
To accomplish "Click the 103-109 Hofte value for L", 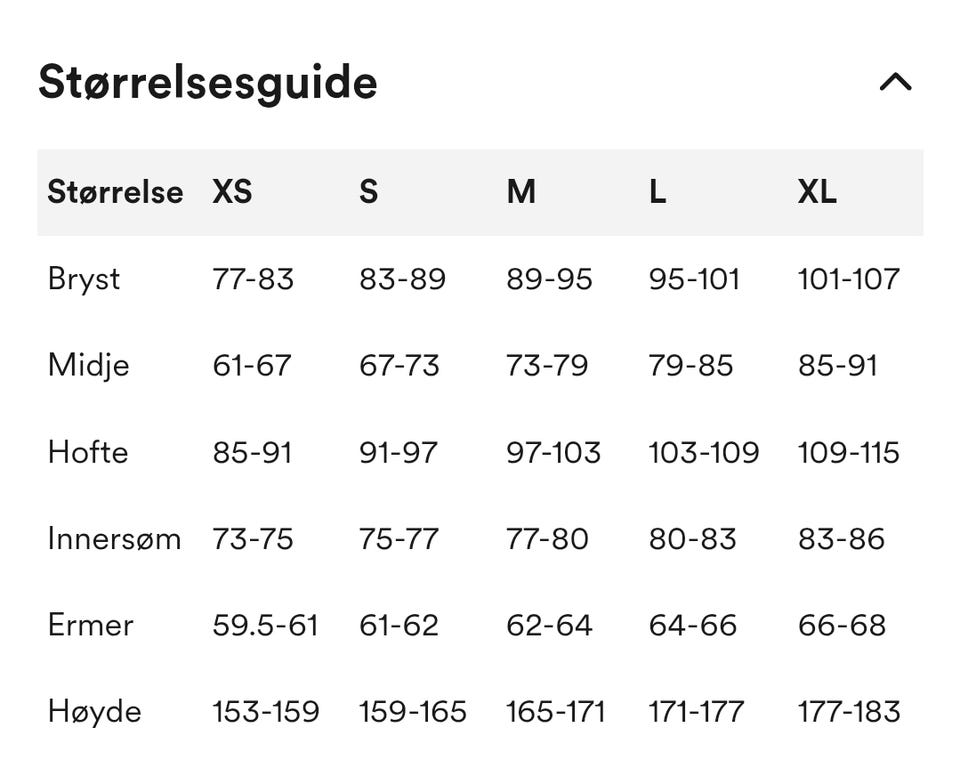I will pyautogui.click(x=704, y=453).
